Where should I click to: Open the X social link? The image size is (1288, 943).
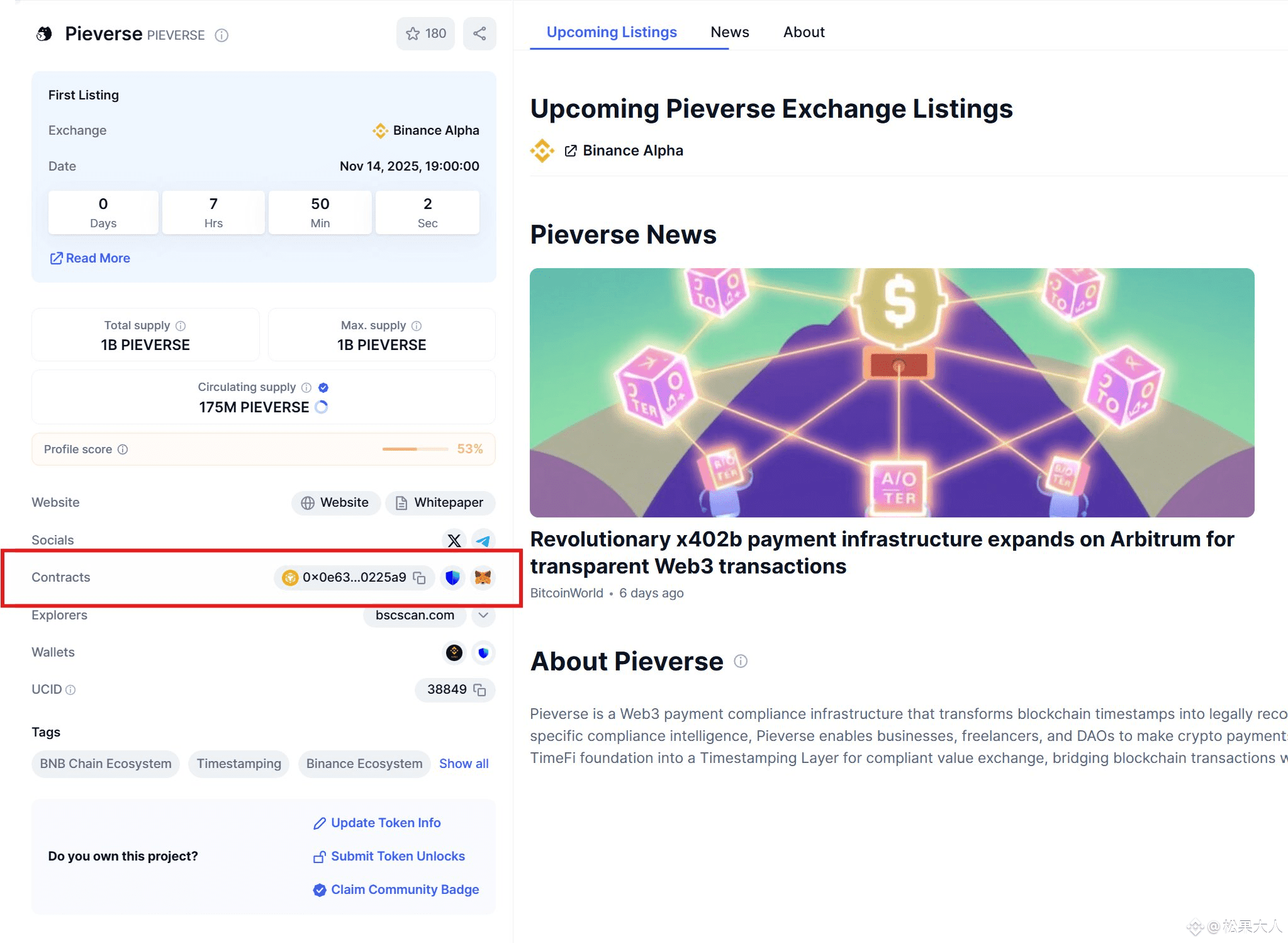click(454, 540)
